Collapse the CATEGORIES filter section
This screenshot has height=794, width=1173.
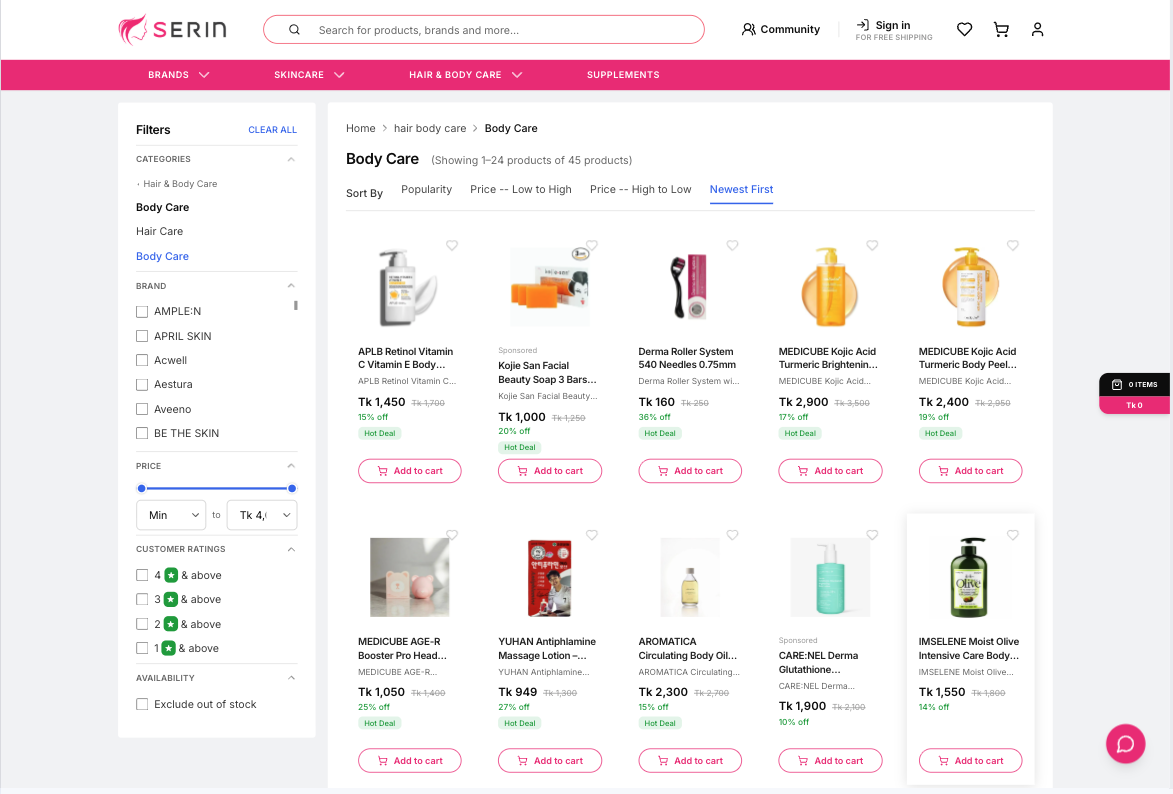[x=291, y=159]
